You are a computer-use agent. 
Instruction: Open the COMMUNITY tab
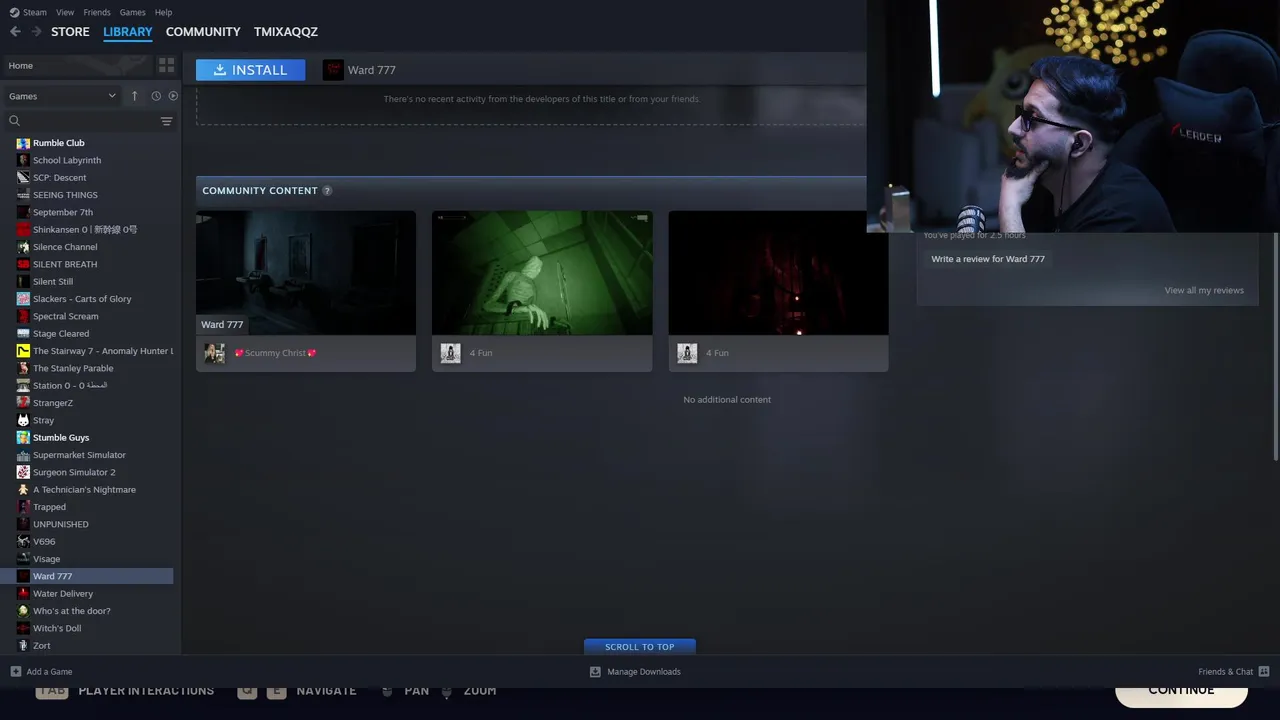(x=203, y=32)
